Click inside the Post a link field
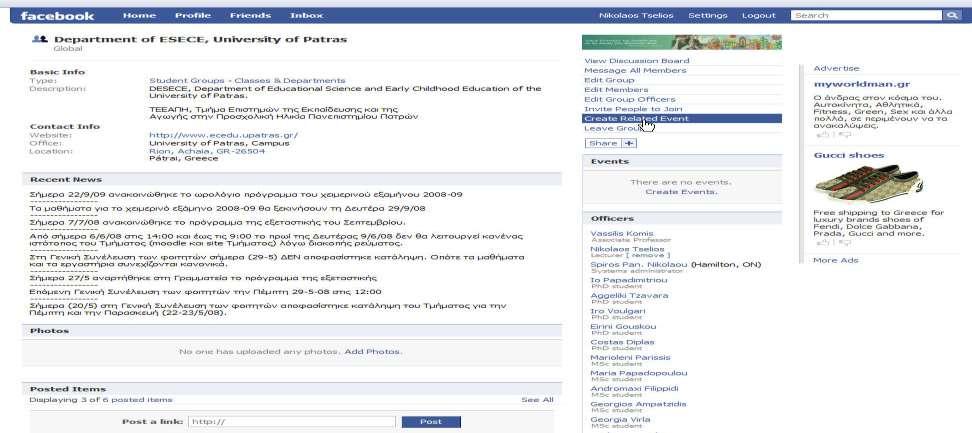 291,422
